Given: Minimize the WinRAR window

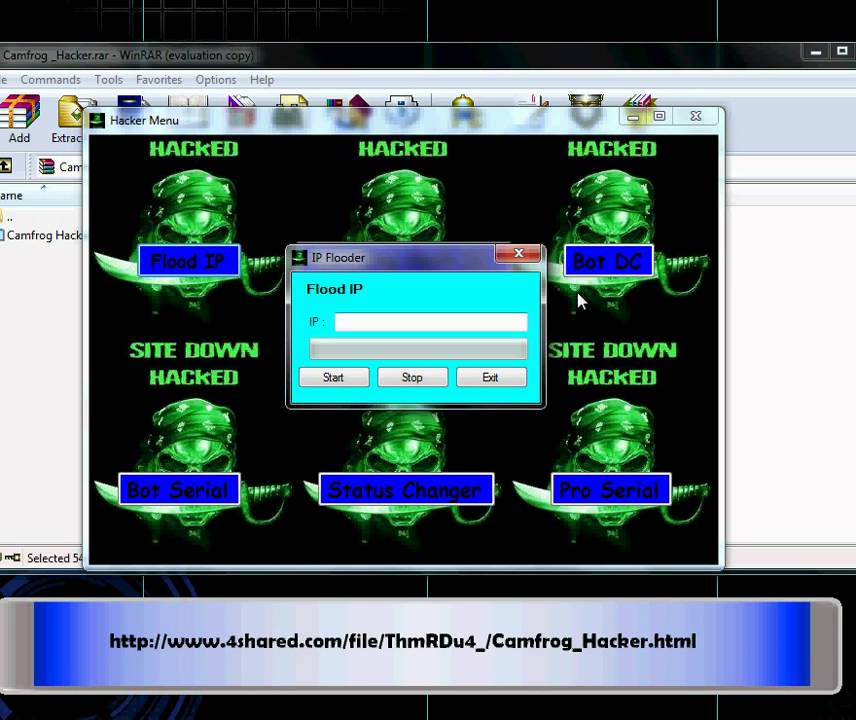Looking at the screenshot, I should (816, 52).
